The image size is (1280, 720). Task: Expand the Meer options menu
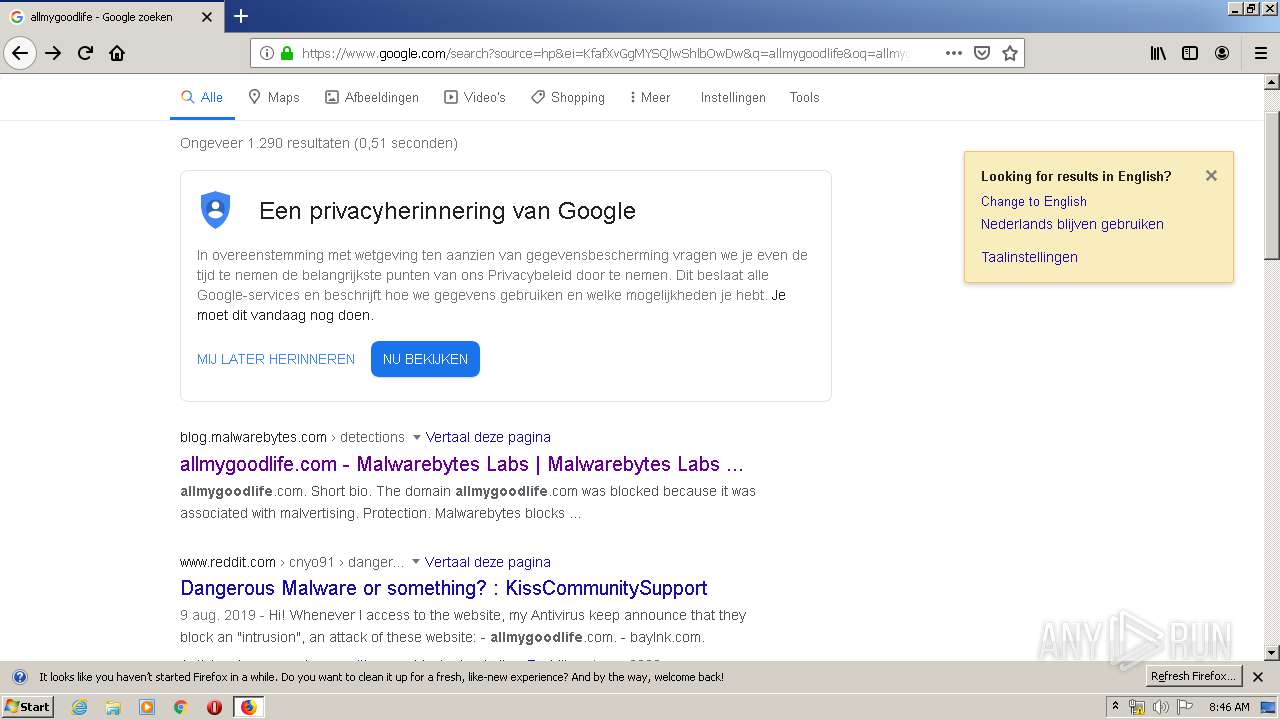[650, 97]
